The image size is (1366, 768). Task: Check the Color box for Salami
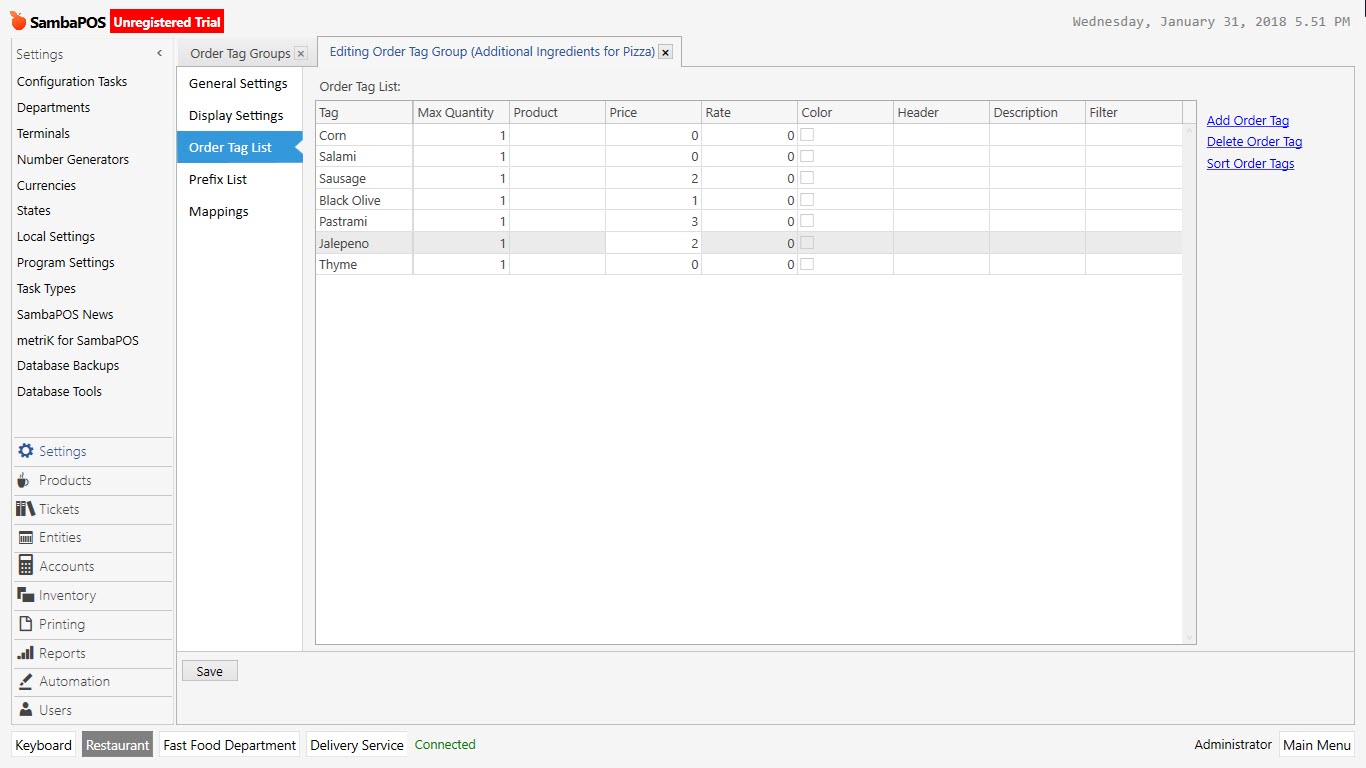(x=807, y=156)
